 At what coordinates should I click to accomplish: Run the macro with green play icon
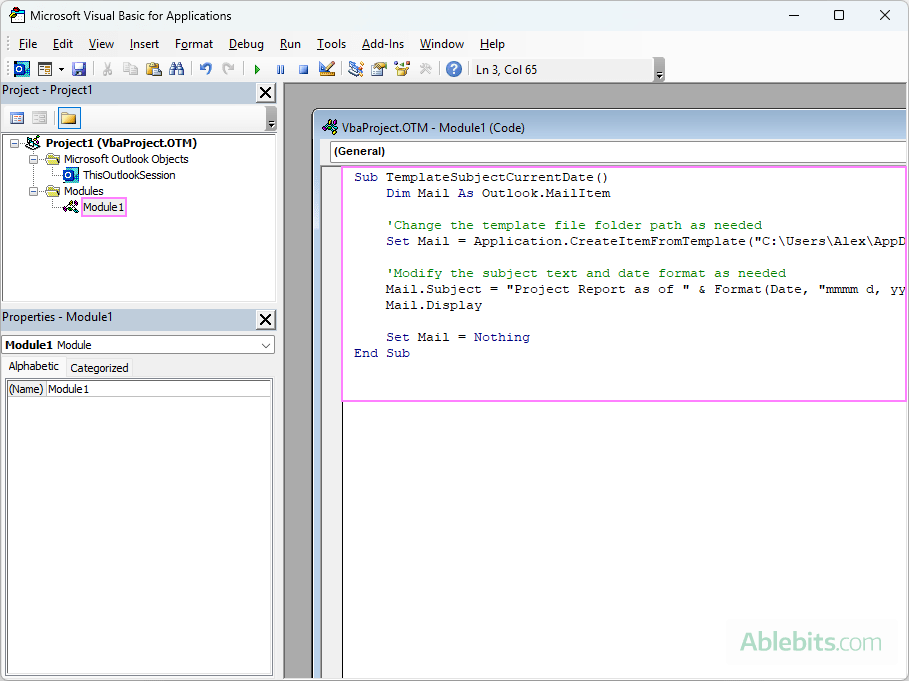click(257, 70)
